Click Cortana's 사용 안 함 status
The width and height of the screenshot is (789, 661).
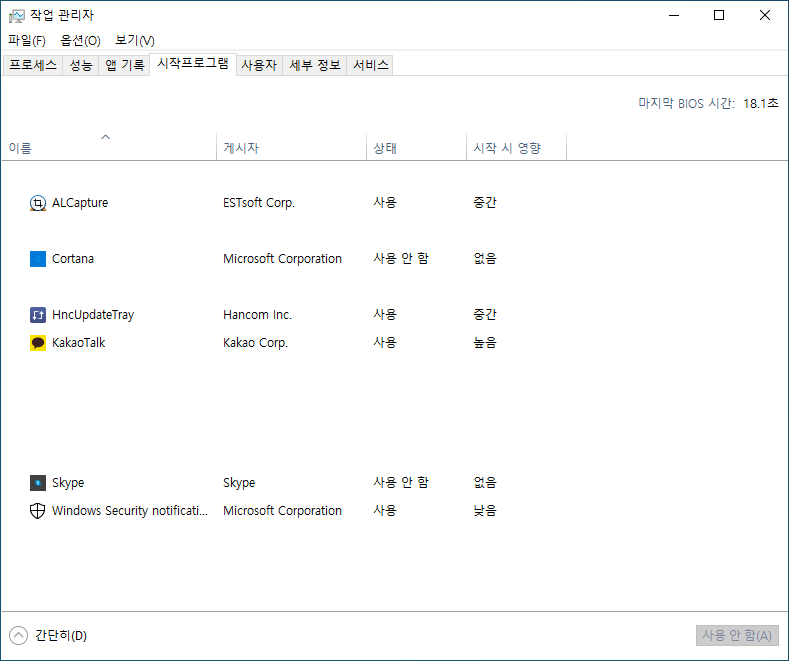[x=401, y=259]
